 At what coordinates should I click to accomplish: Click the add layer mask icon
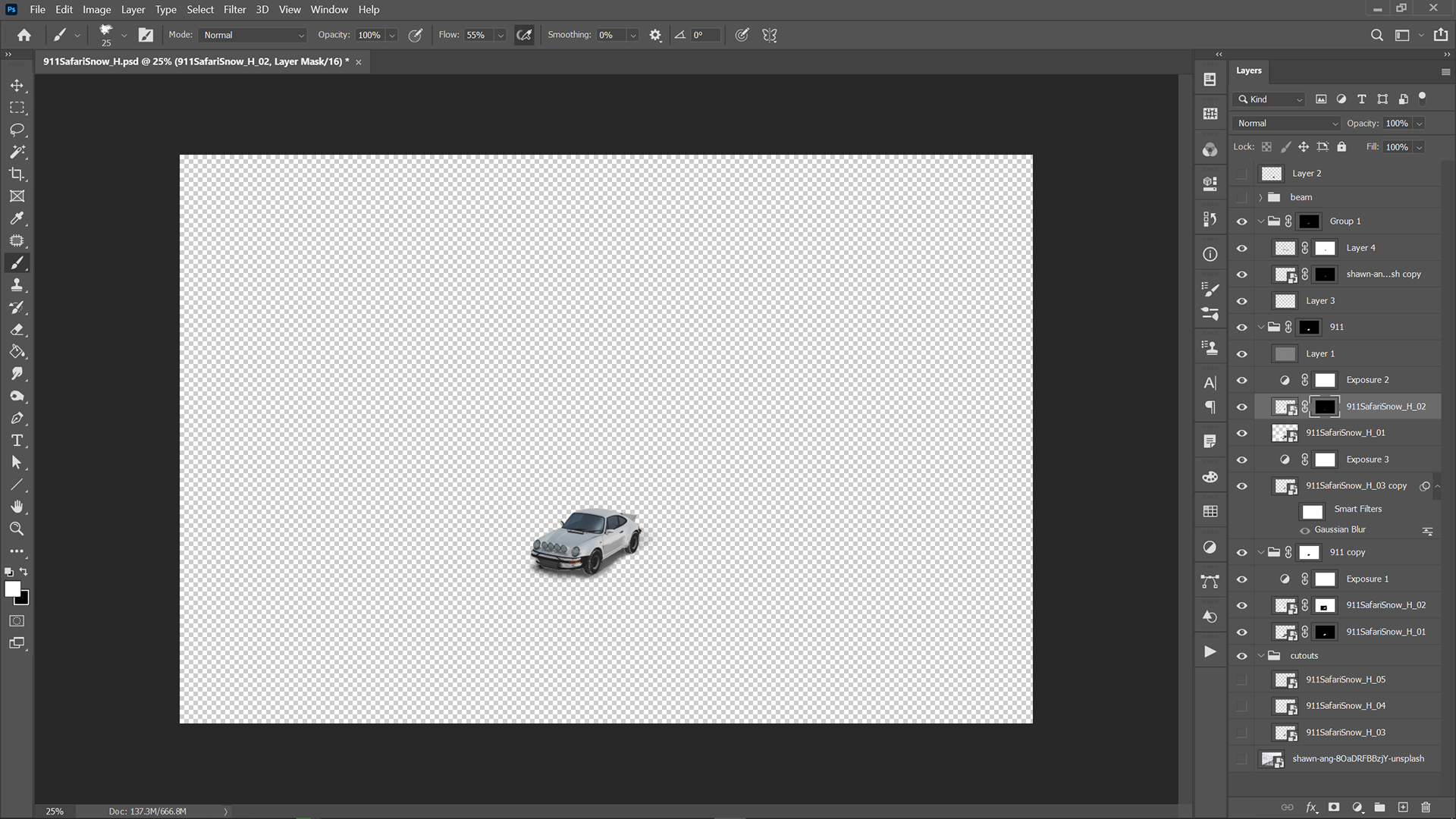[1334, 808]
